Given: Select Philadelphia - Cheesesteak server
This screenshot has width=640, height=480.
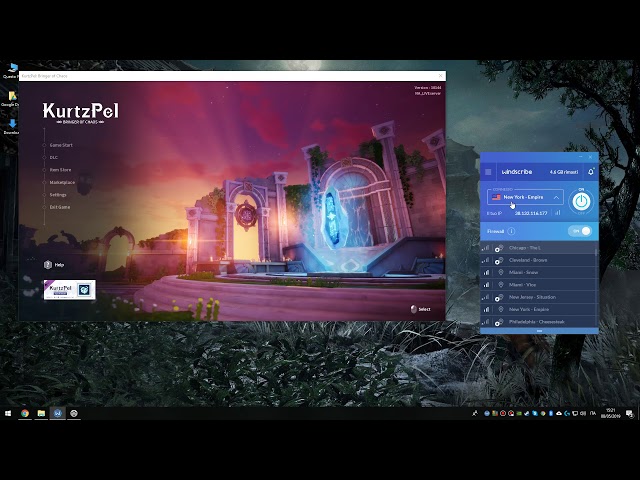Looking at the screenshot, I should [538, 322].
